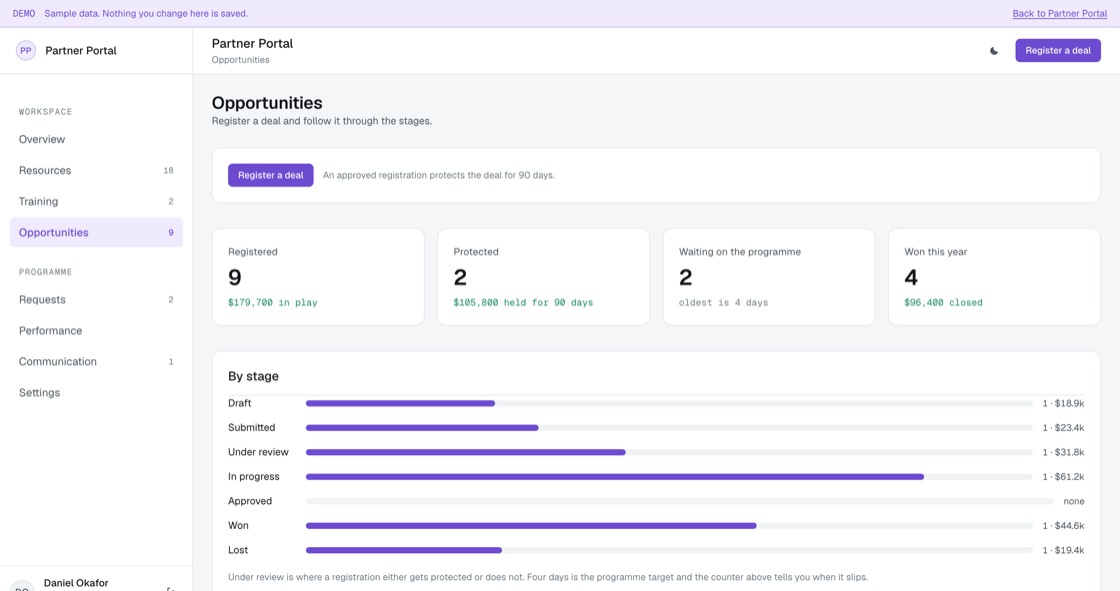Click the In progress stage bar
Image resolution: width=1120 pixels, height=591 pixels.
point(669,477)
